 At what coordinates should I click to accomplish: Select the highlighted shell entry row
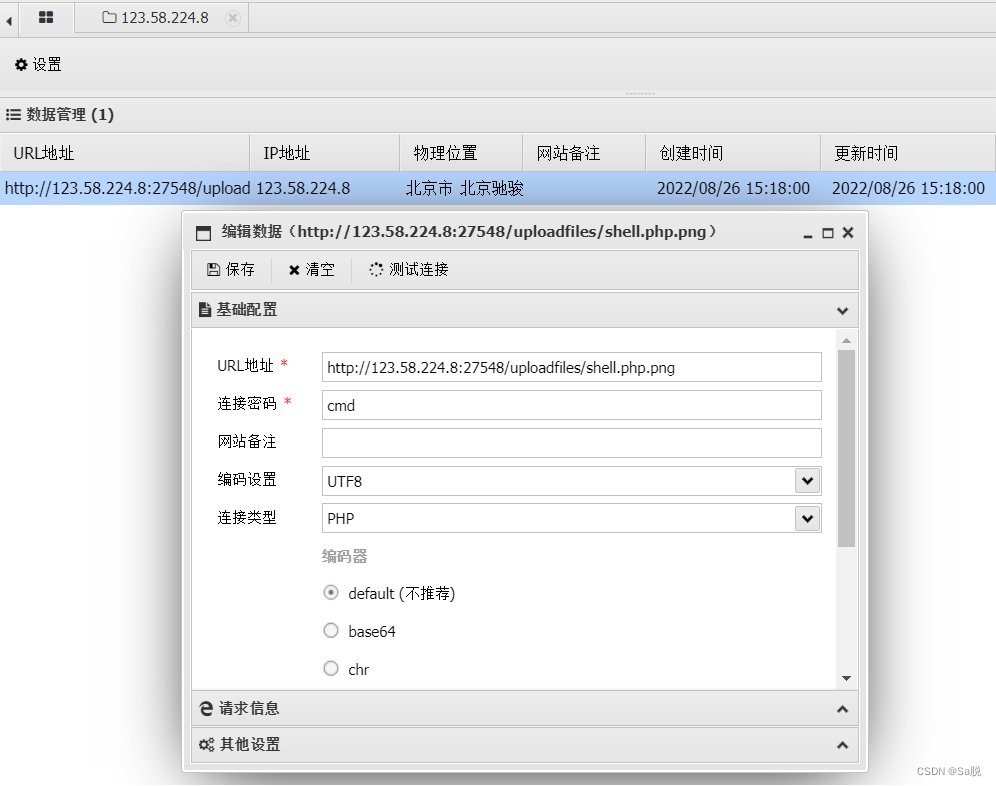(400, 188)
